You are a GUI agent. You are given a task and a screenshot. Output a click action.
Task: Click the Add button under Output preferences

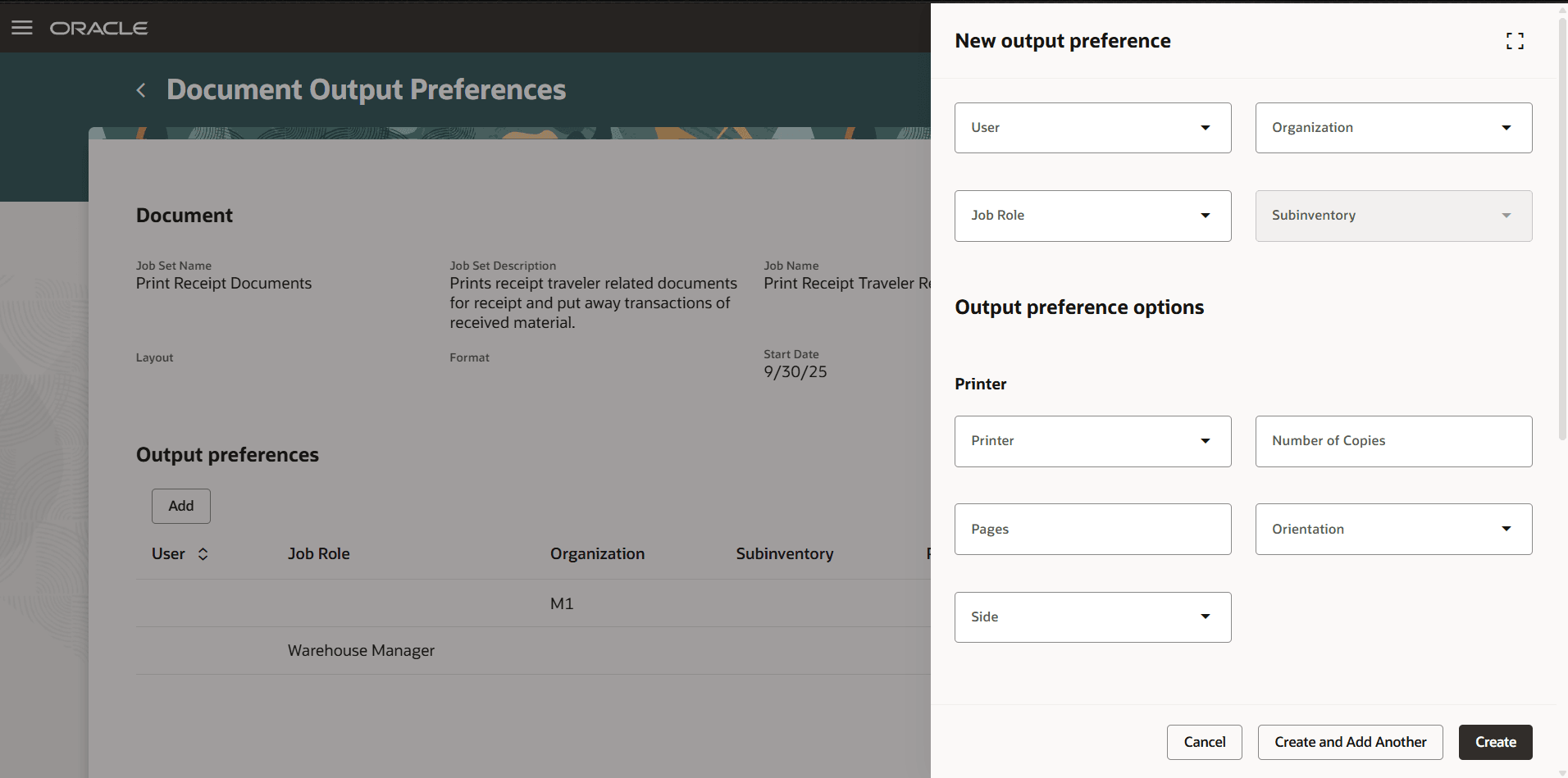tap(180, 506)
